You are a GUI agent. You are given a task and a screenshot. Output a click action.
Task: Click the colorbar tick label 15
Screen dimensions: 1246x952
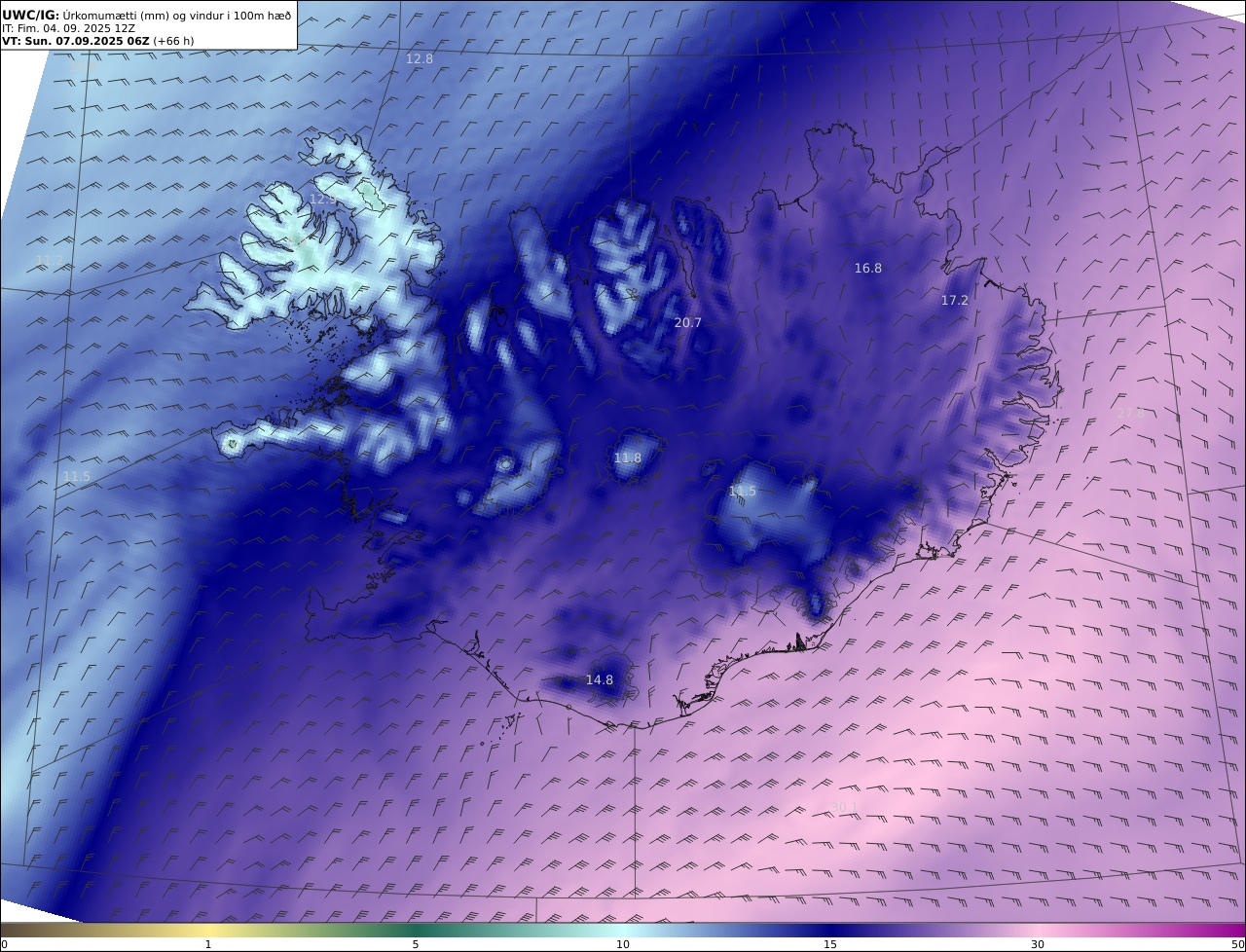(x=830, y=944)
